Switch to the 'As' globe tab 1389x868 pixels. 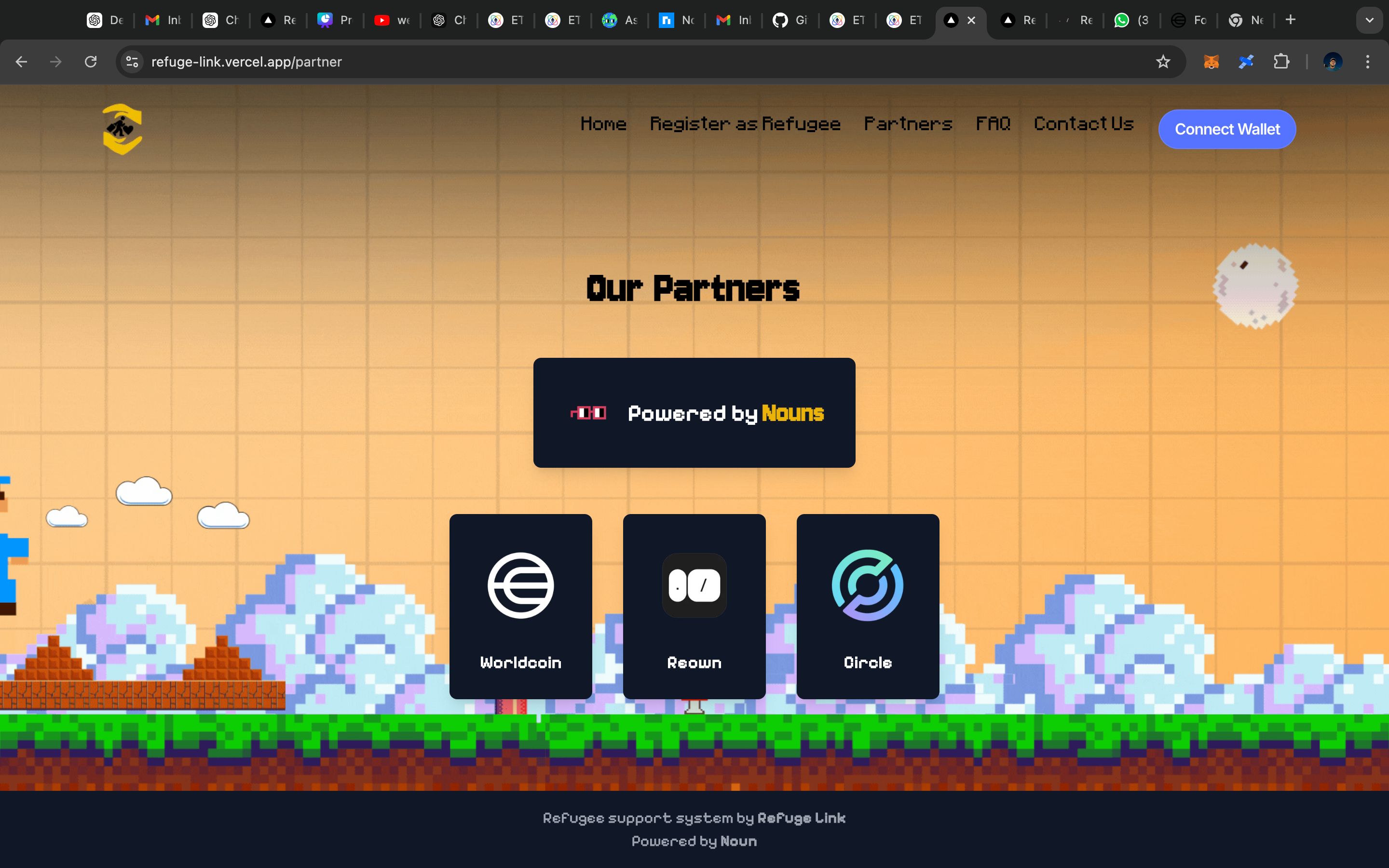click(620, 20)
